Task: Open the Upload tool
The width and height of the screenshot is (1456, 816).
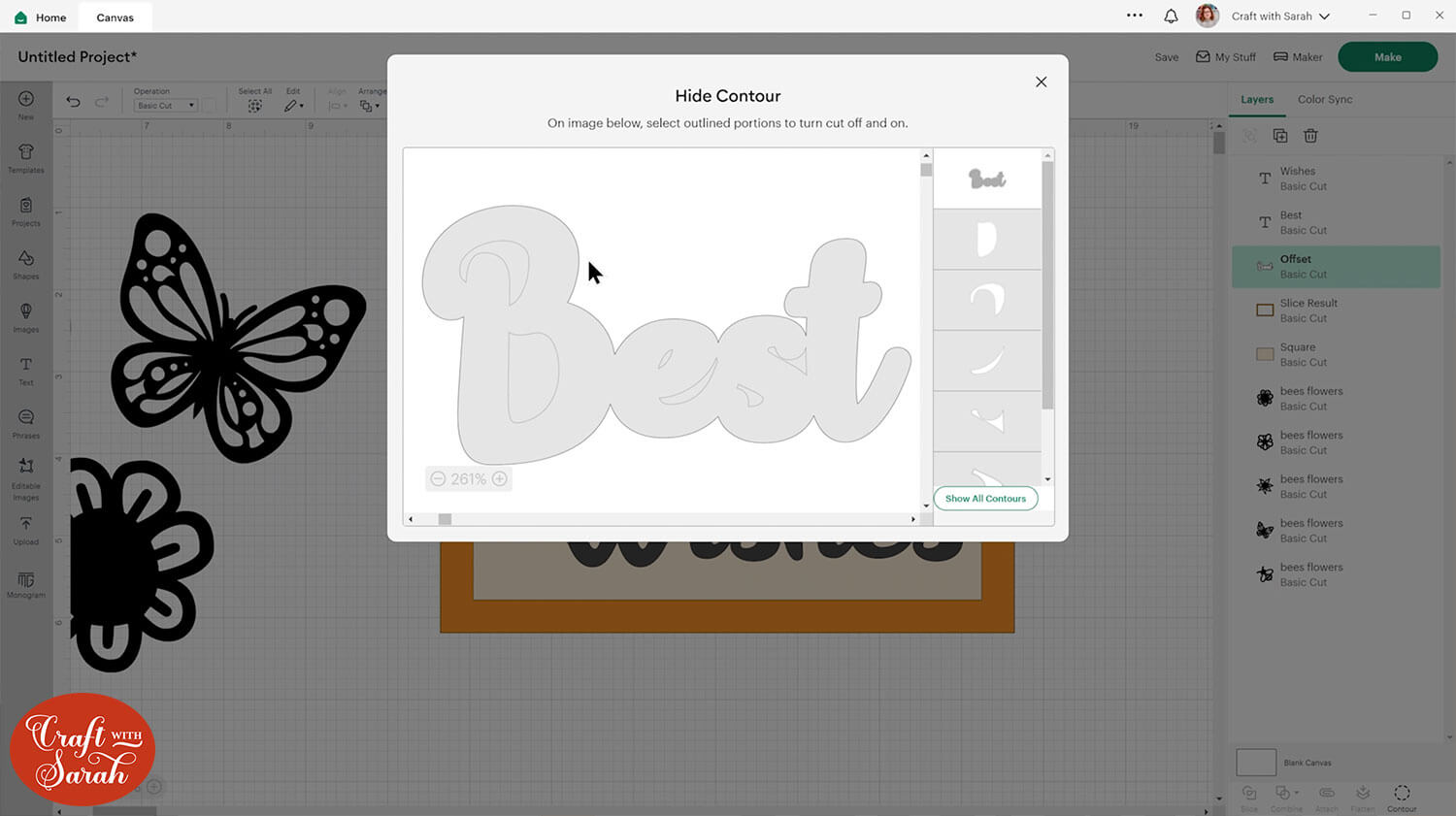Action: [x=26, y=531]
